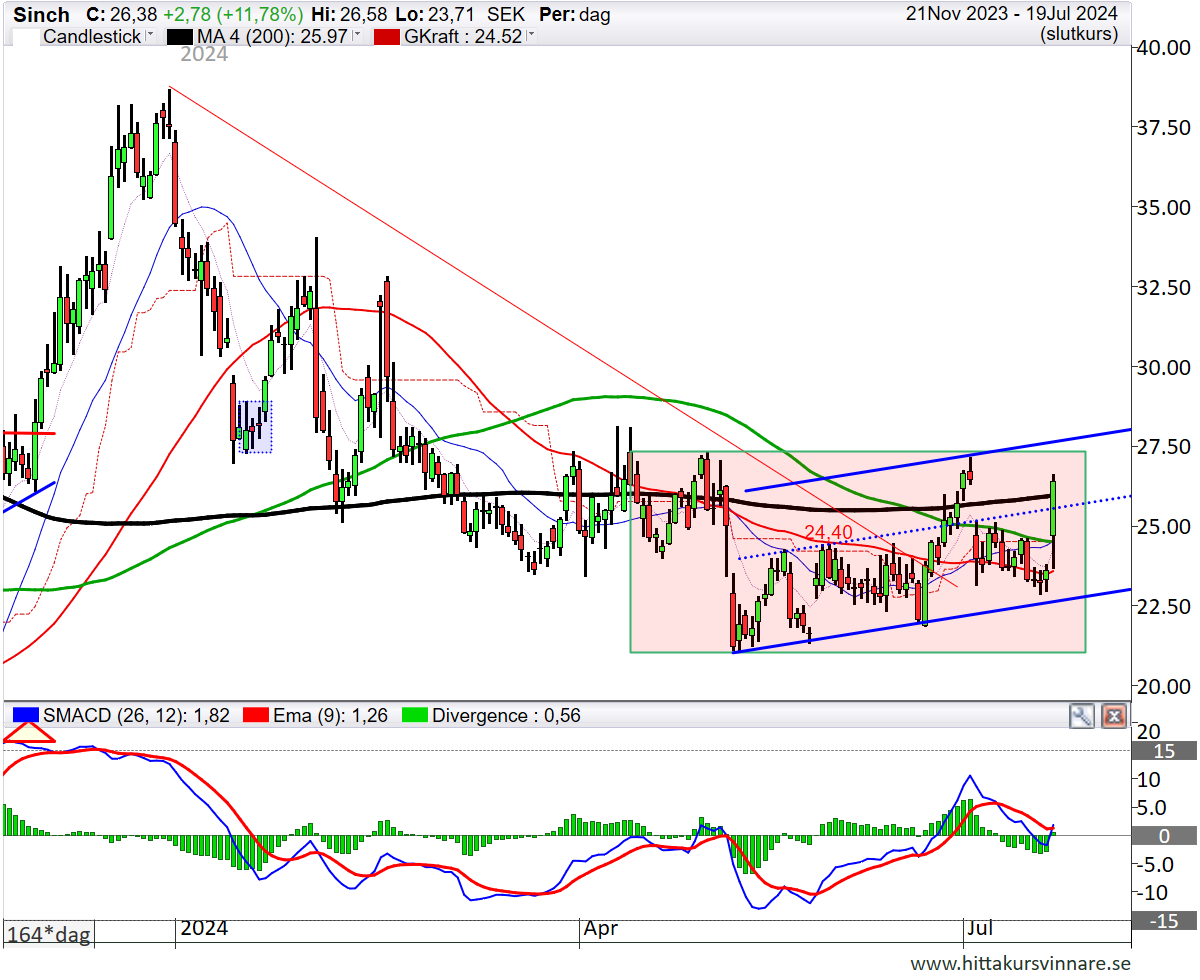
Task: Click the black MA 4 color swatch
Action: click(181, 36)
